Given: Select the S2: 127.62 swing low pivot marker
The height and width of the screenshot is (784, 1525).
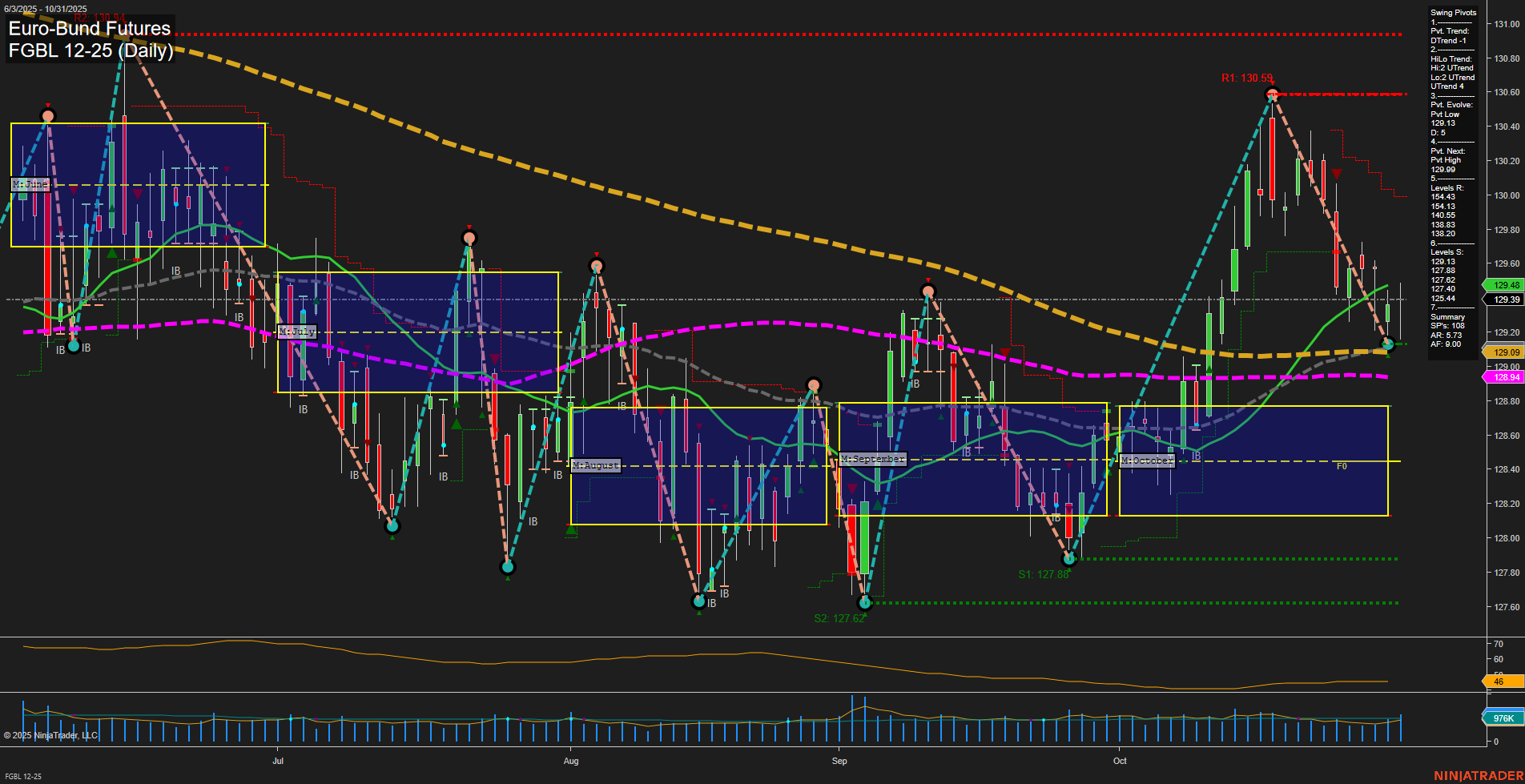Looking at the screenshot, I should click(865, 603).
